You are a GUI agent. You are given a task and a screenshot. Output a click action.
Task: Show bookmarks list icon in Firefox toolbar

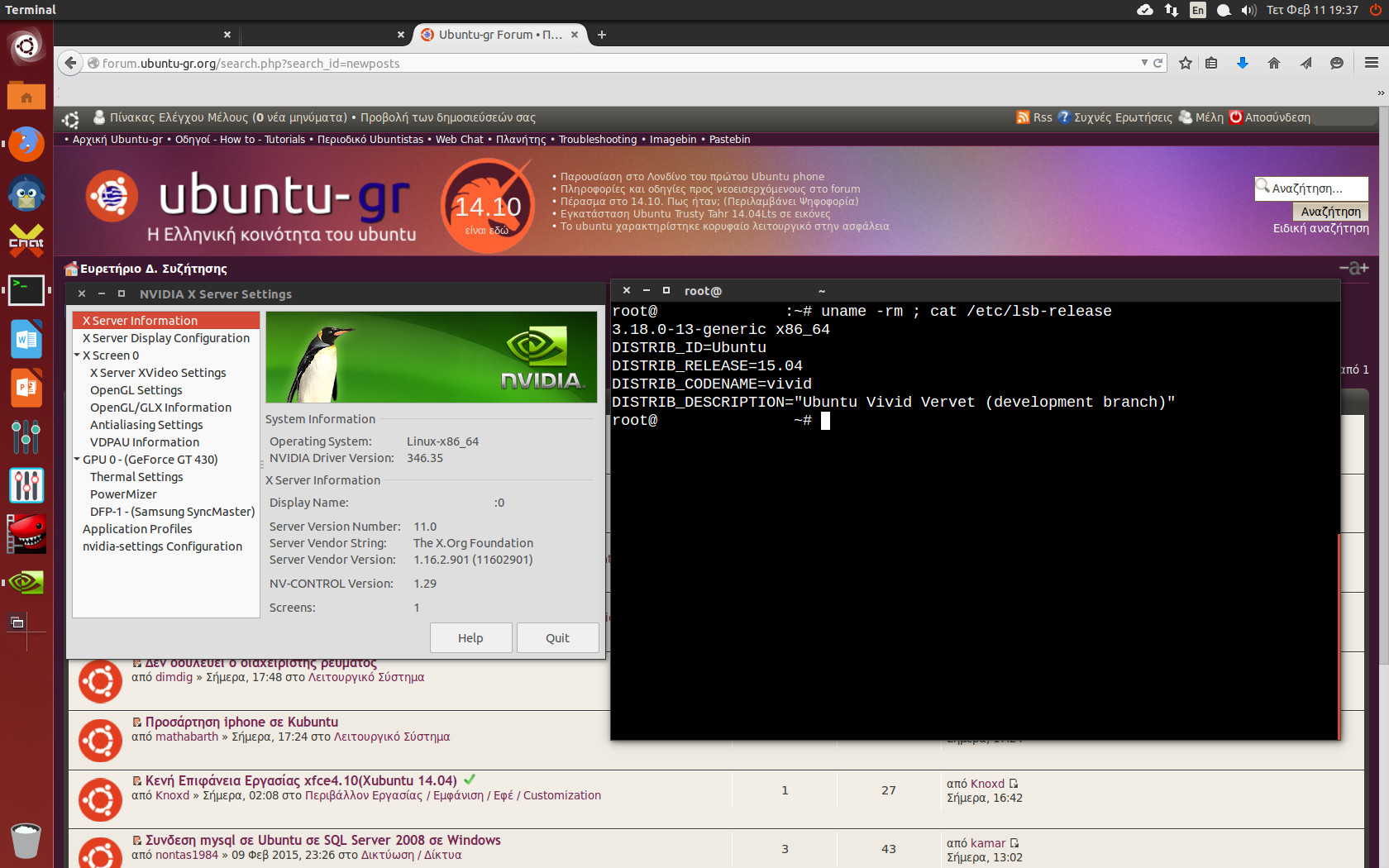[1211, 63]
